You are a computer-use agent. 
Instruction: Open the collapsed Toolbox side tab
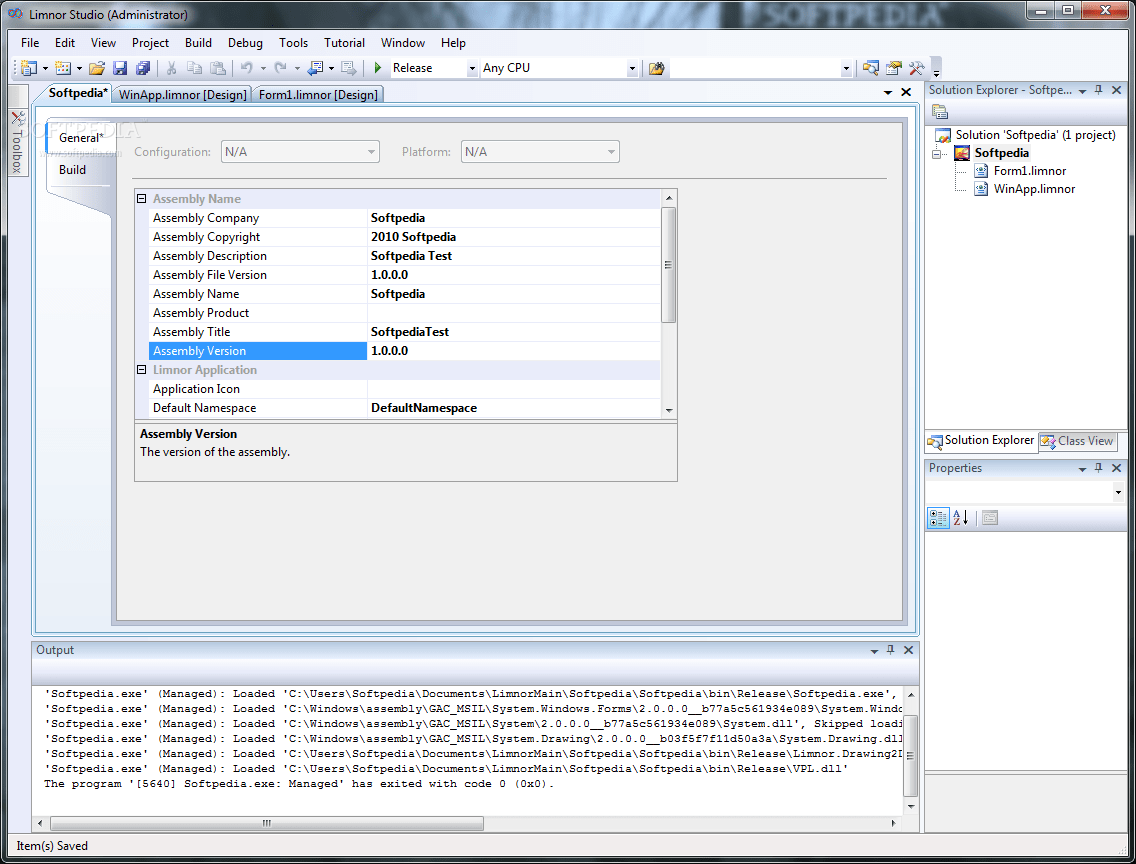point(17,143)
